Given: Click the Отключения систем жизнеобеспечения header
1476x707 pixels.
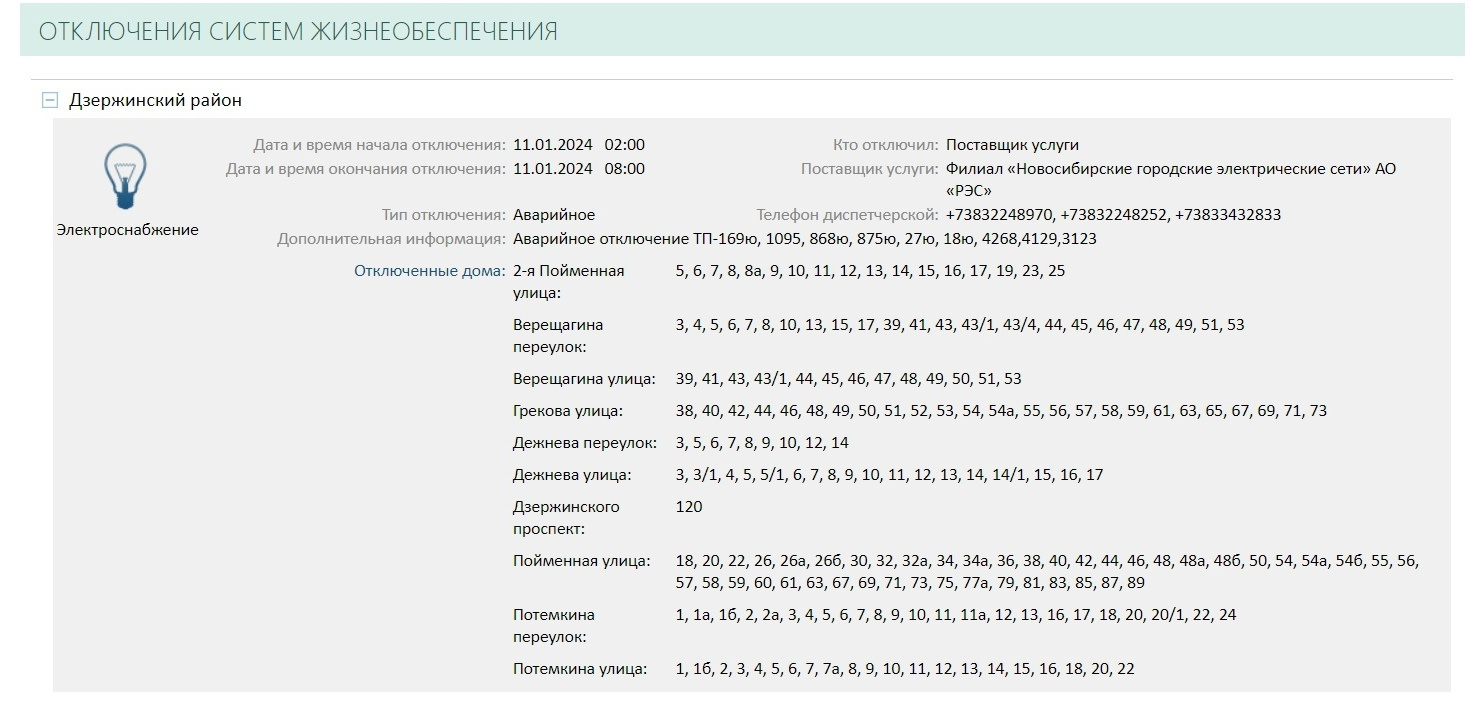Looking at the screenshot, I should pyautogui.click(x=298, y=32).
